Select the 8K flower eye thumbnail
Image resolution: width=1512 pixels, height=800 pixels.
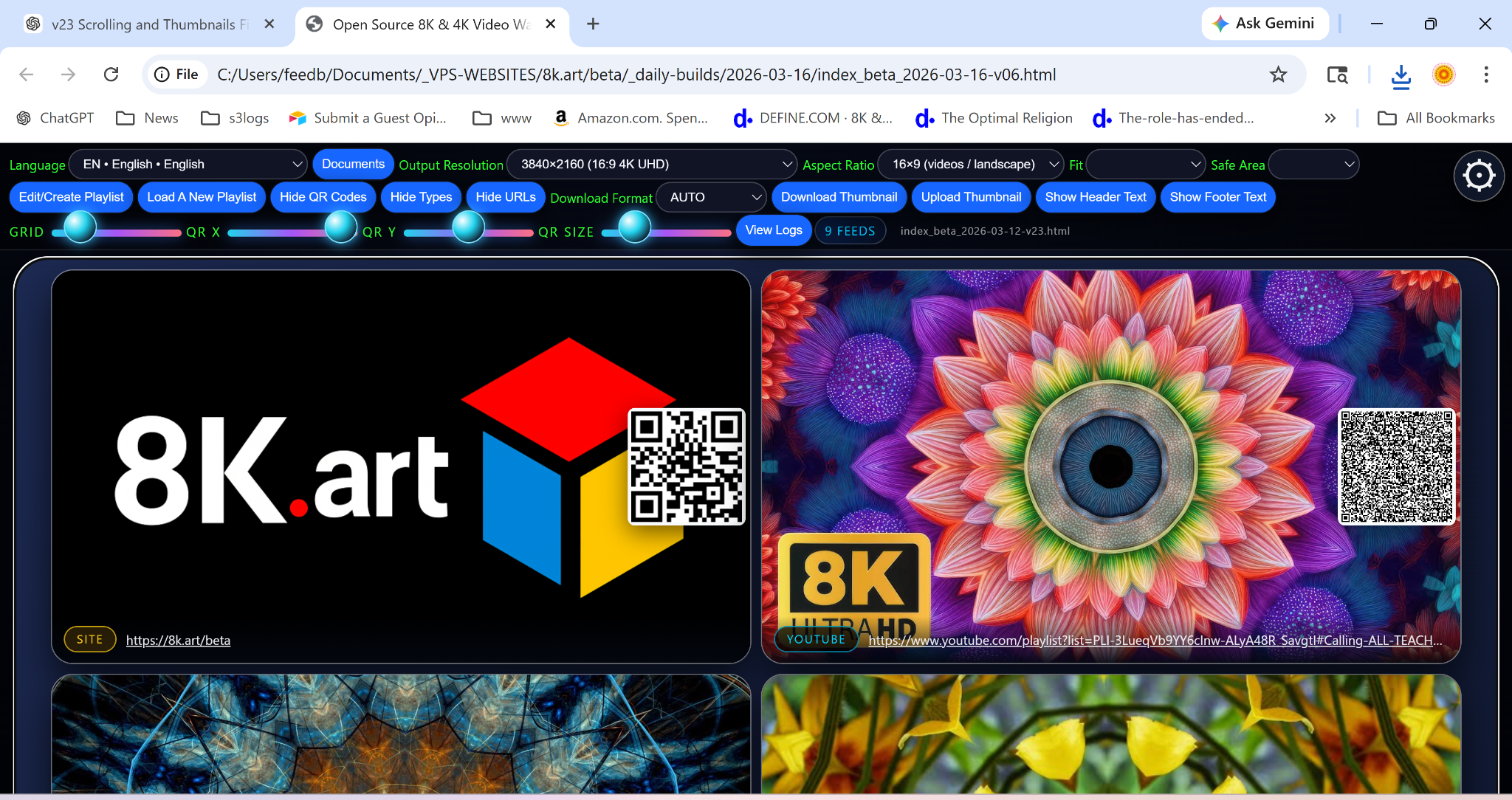click(1111, 466)
